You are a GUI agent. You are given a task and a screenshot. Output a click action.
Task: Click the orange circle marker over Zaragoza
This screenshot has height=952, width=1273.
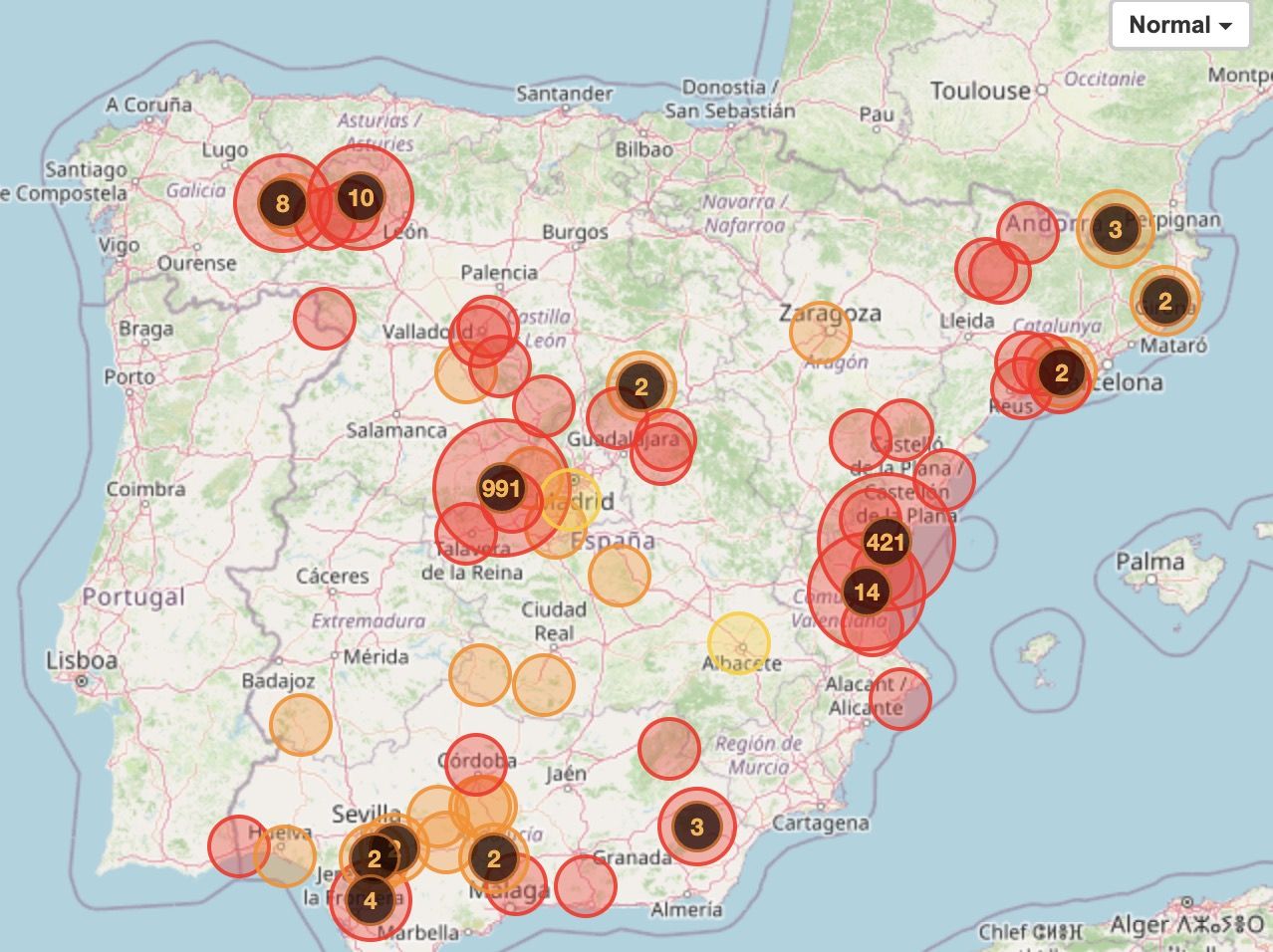821,332
